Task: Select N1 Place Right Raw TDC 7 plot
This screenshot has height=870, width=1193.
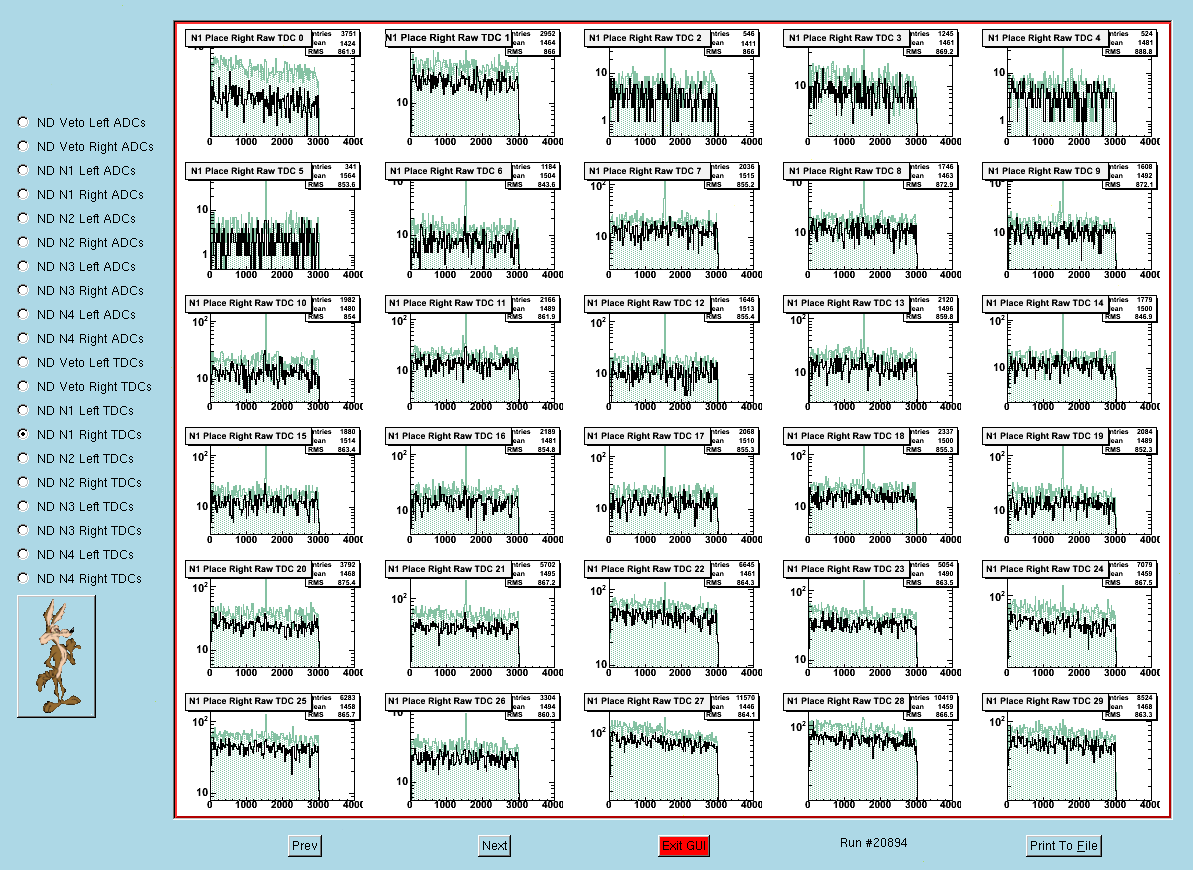Action: 673,221
